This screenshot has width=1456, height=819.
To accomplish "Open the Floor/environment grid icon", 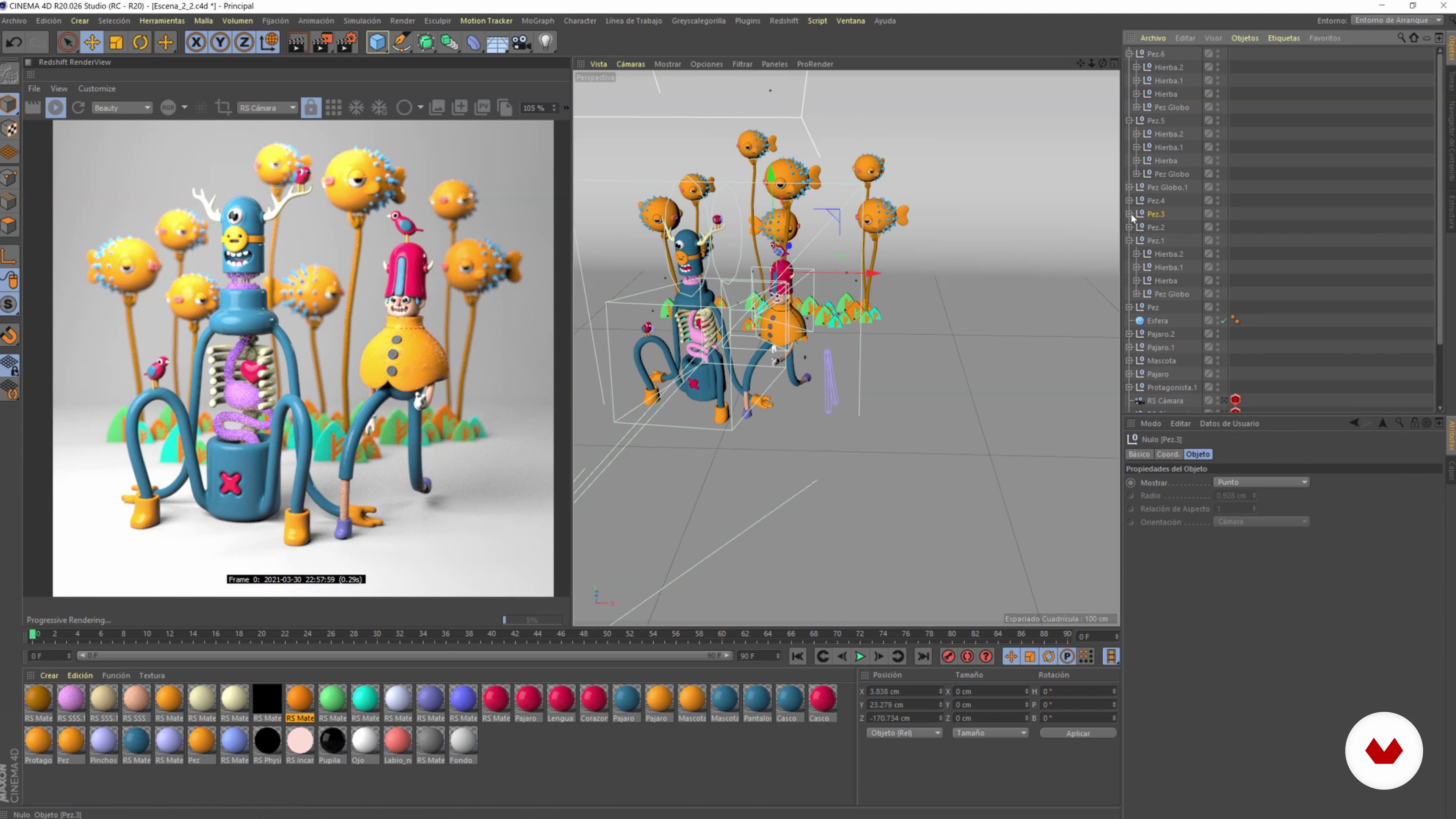I will tap(497, 42).
